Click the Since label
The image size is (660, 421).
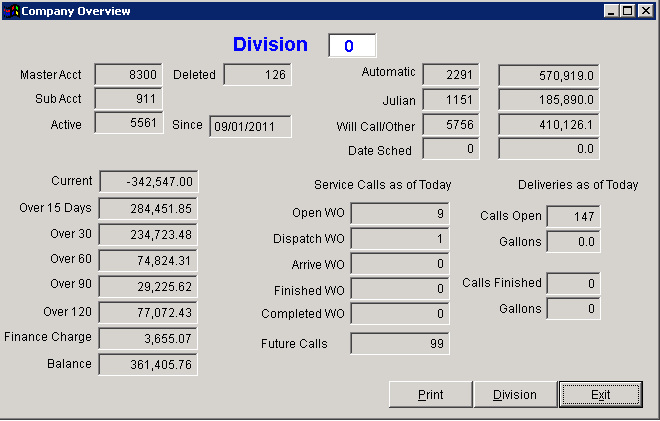coord(187,125)
